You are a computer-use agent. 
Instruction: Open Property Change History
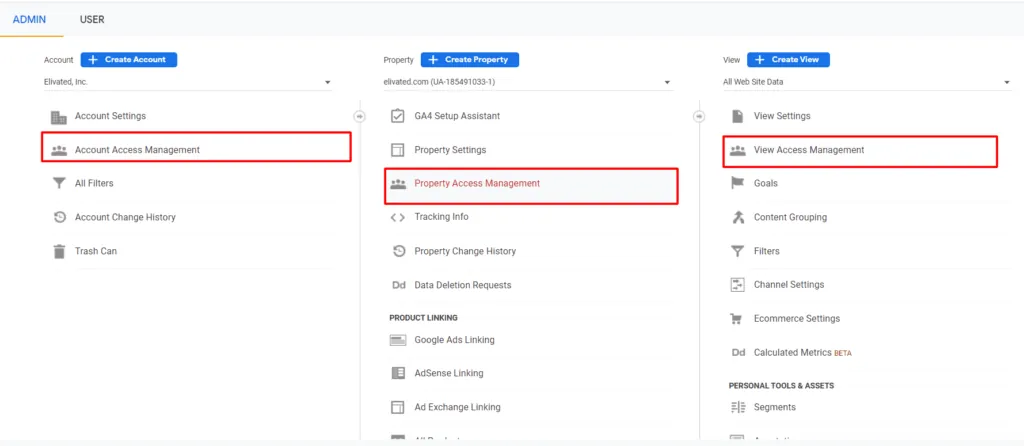click(x=465, y=251)
